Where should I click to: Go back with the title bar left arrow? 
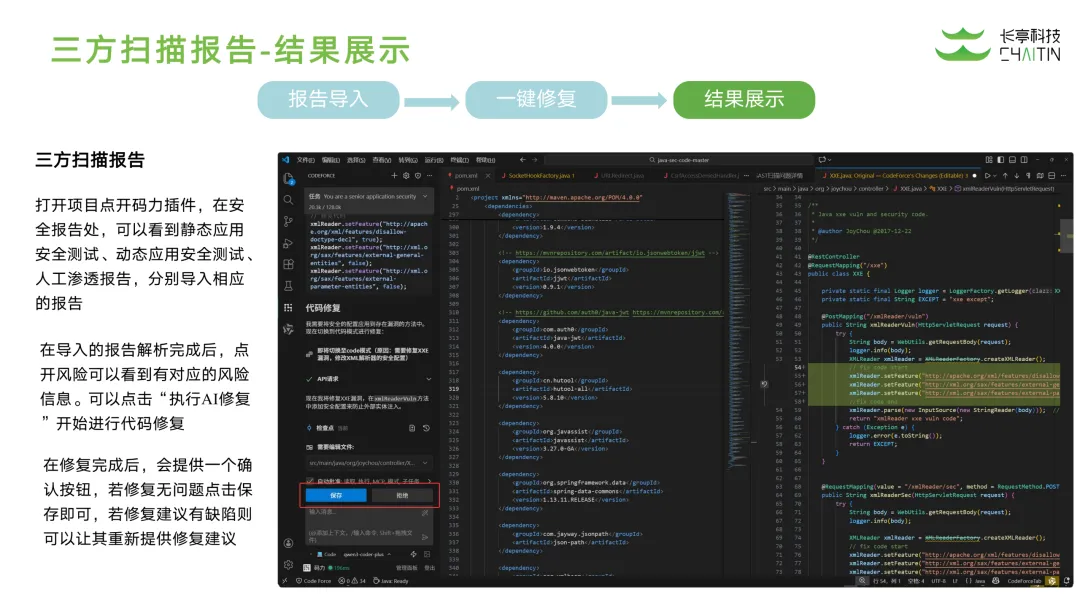point(523,160)
